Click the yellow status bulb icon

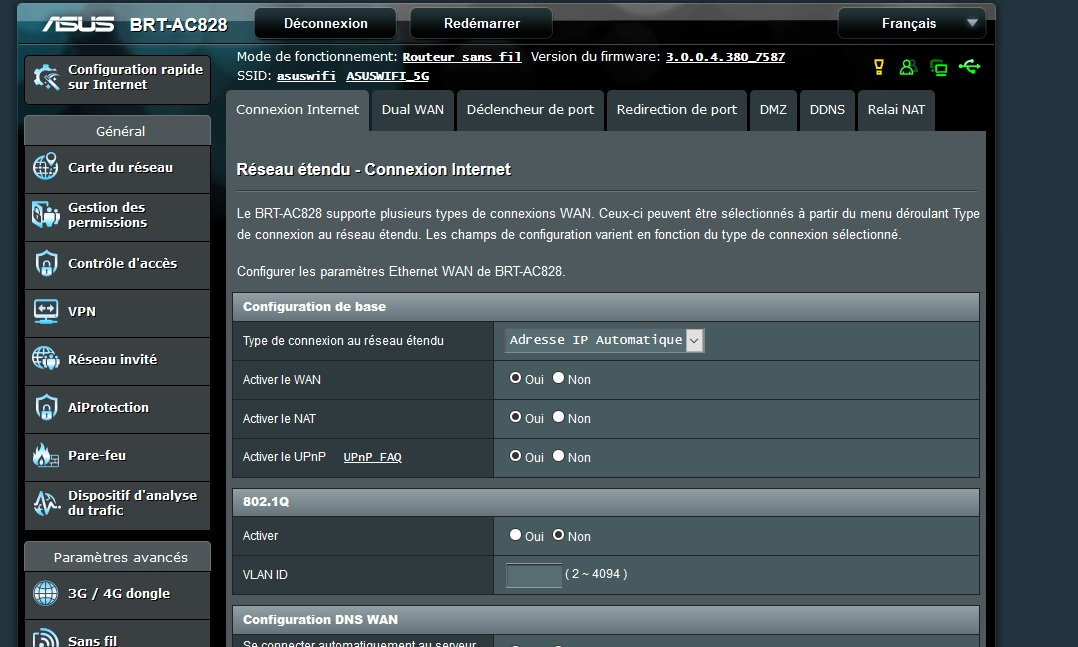(x=879, y=67)
